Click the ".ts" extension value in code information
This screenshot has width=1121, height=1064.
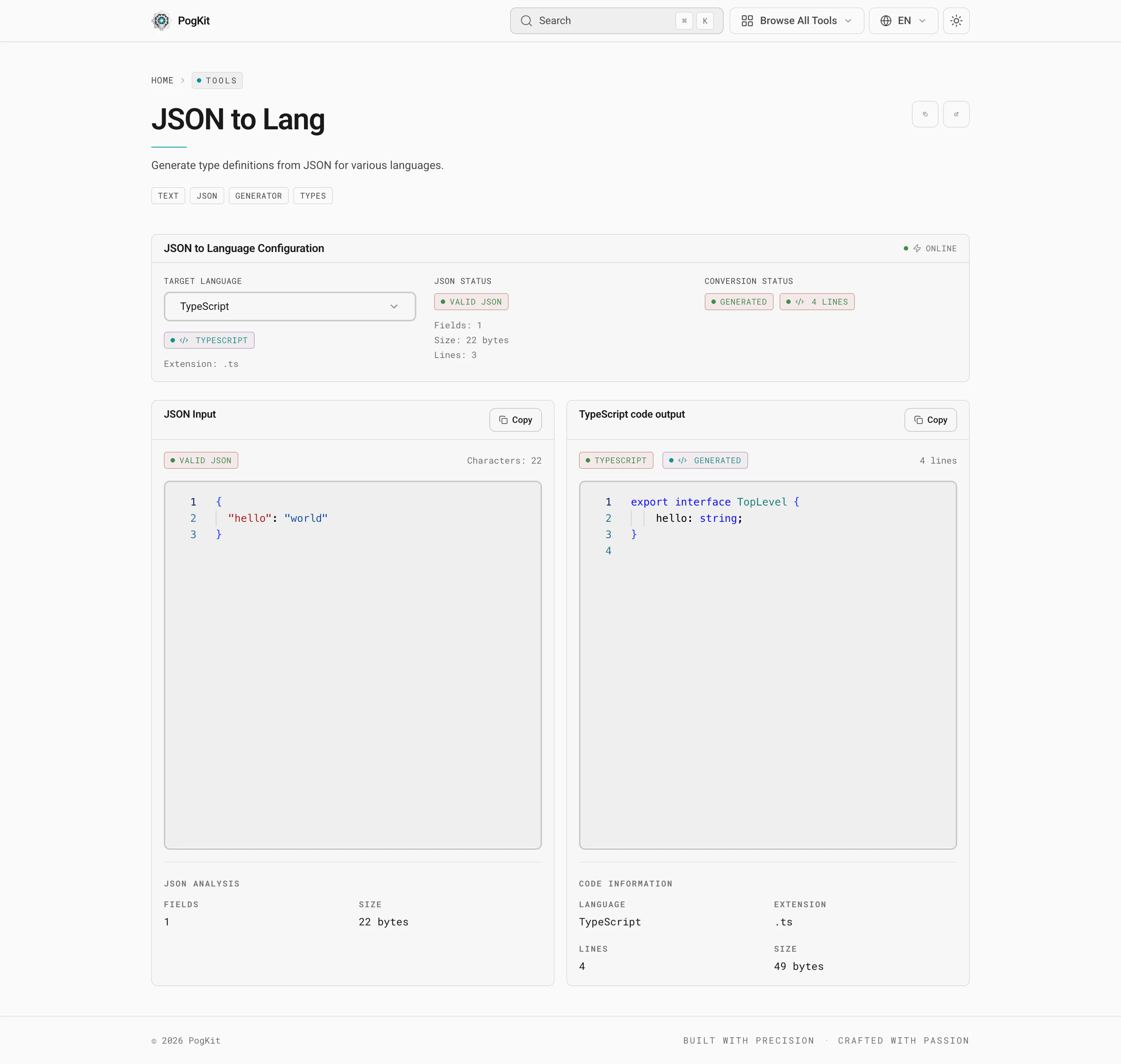783,922
